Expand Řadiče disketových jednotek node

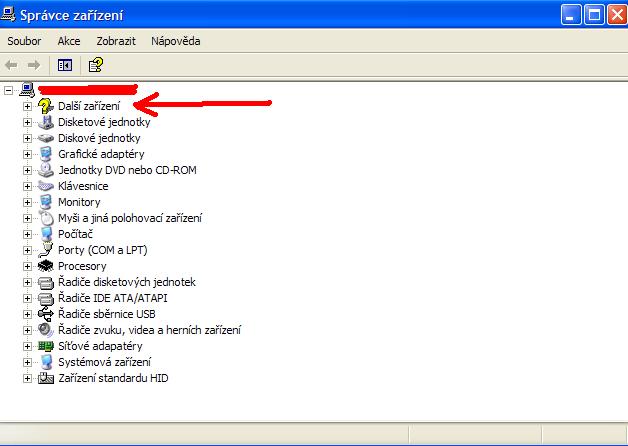(27, 283)
